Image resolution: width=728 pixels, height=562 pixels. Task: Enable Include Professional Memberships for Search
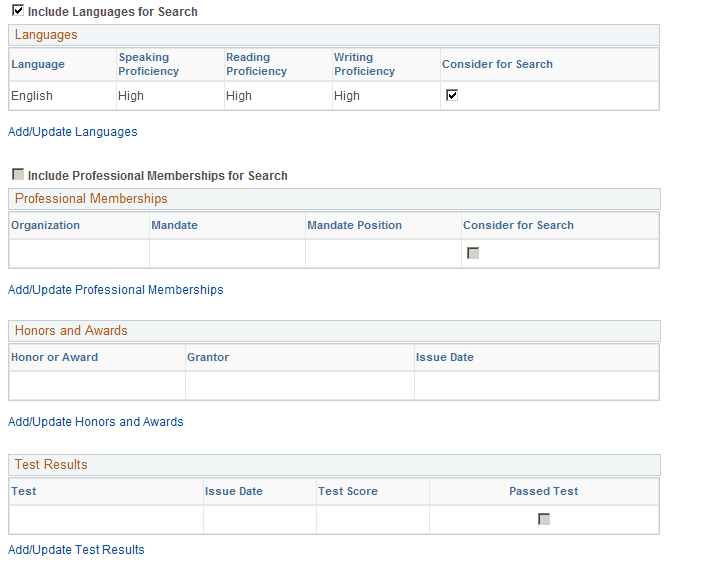tap(18, 174)
